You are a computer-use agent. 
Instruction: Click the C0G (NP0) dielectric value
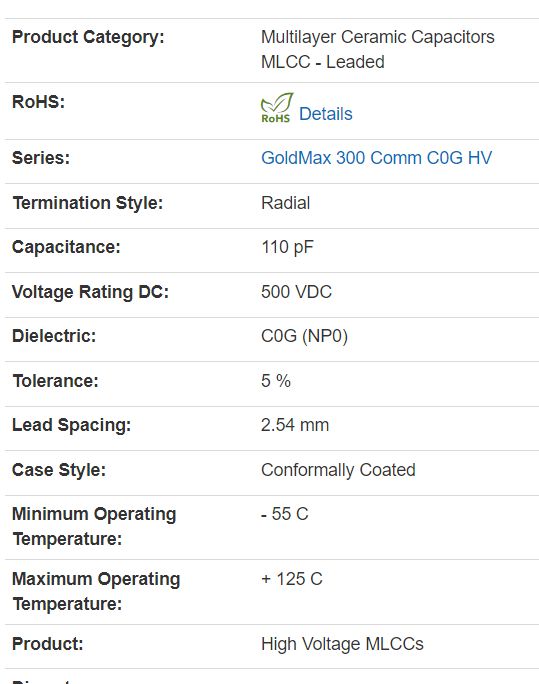click(x=304, y=336)
